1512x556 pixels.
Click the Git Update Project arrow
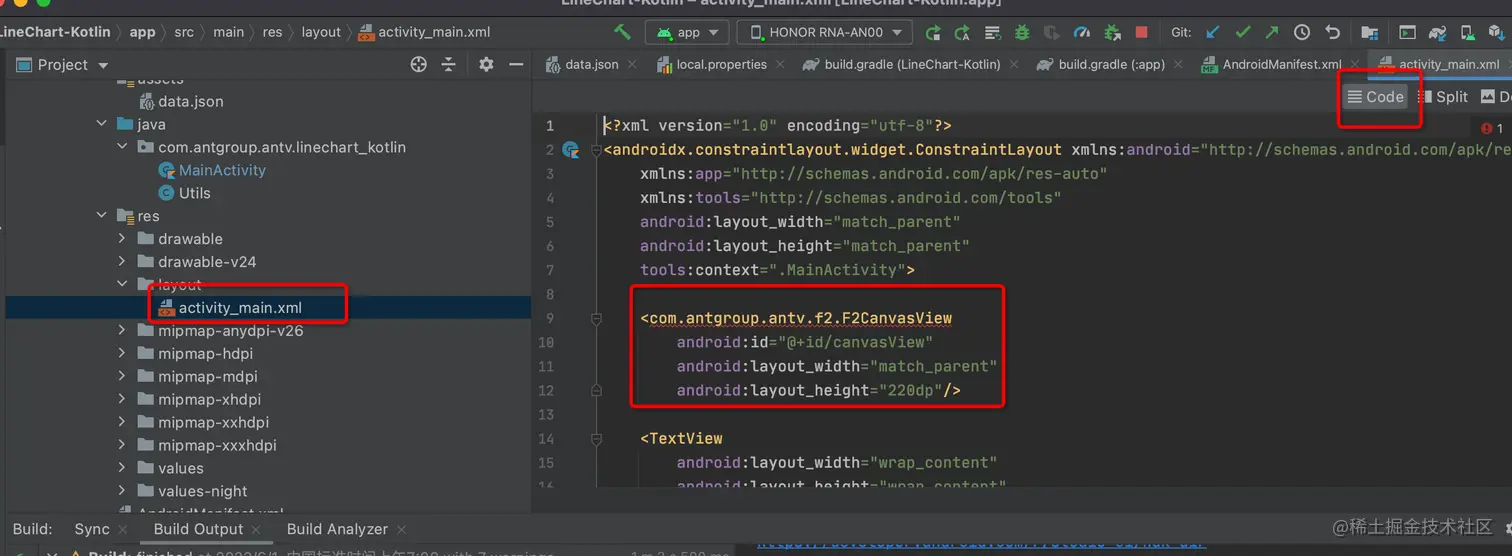point(1213,32)
